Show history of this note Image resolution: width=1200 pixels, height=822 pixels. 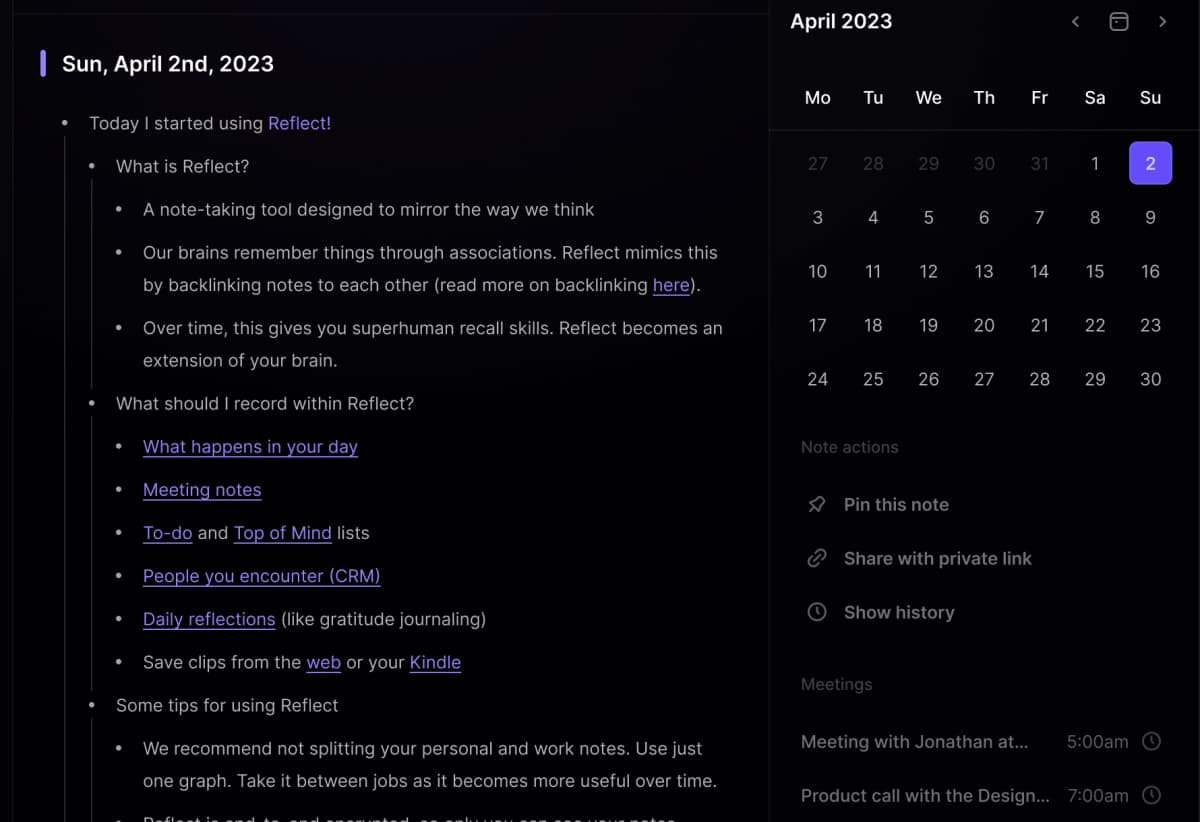click(x=899, y=613)
